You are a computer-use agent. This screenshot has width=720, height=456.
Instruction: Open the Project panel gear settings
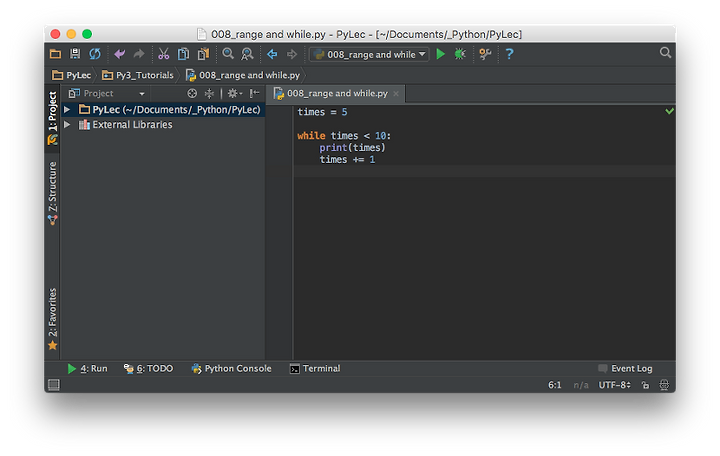[x=234, y=94]
